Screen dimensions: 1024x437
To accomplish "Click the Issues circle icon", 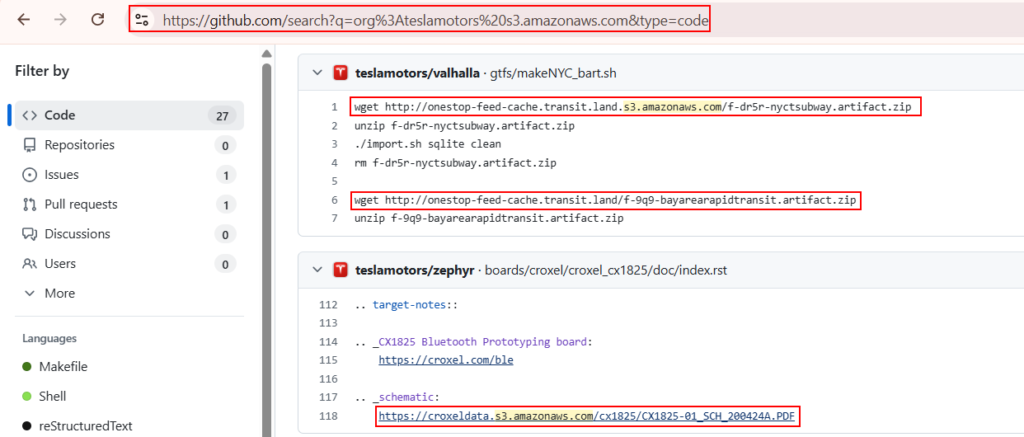I will (29, 175).
